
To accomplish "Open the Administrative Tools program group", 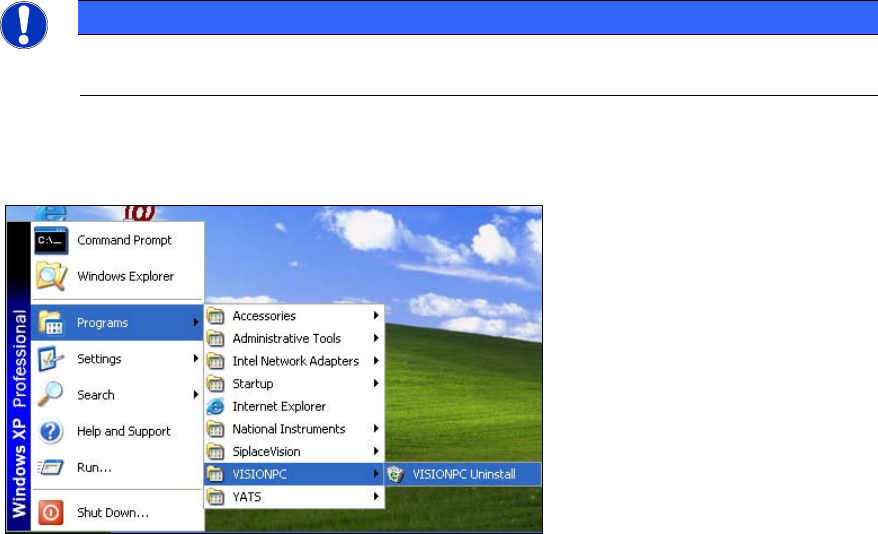I will [294, 339].
